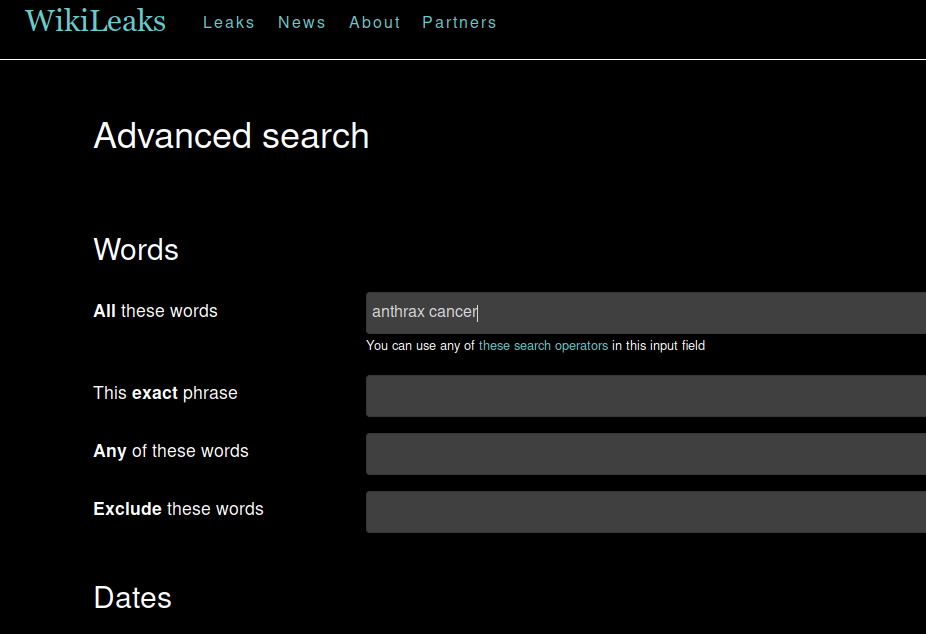Select the 'Exclude these words' label
The width and height of the screenshot is (926, 634).
pyautogui.click(x=178, y=509)
